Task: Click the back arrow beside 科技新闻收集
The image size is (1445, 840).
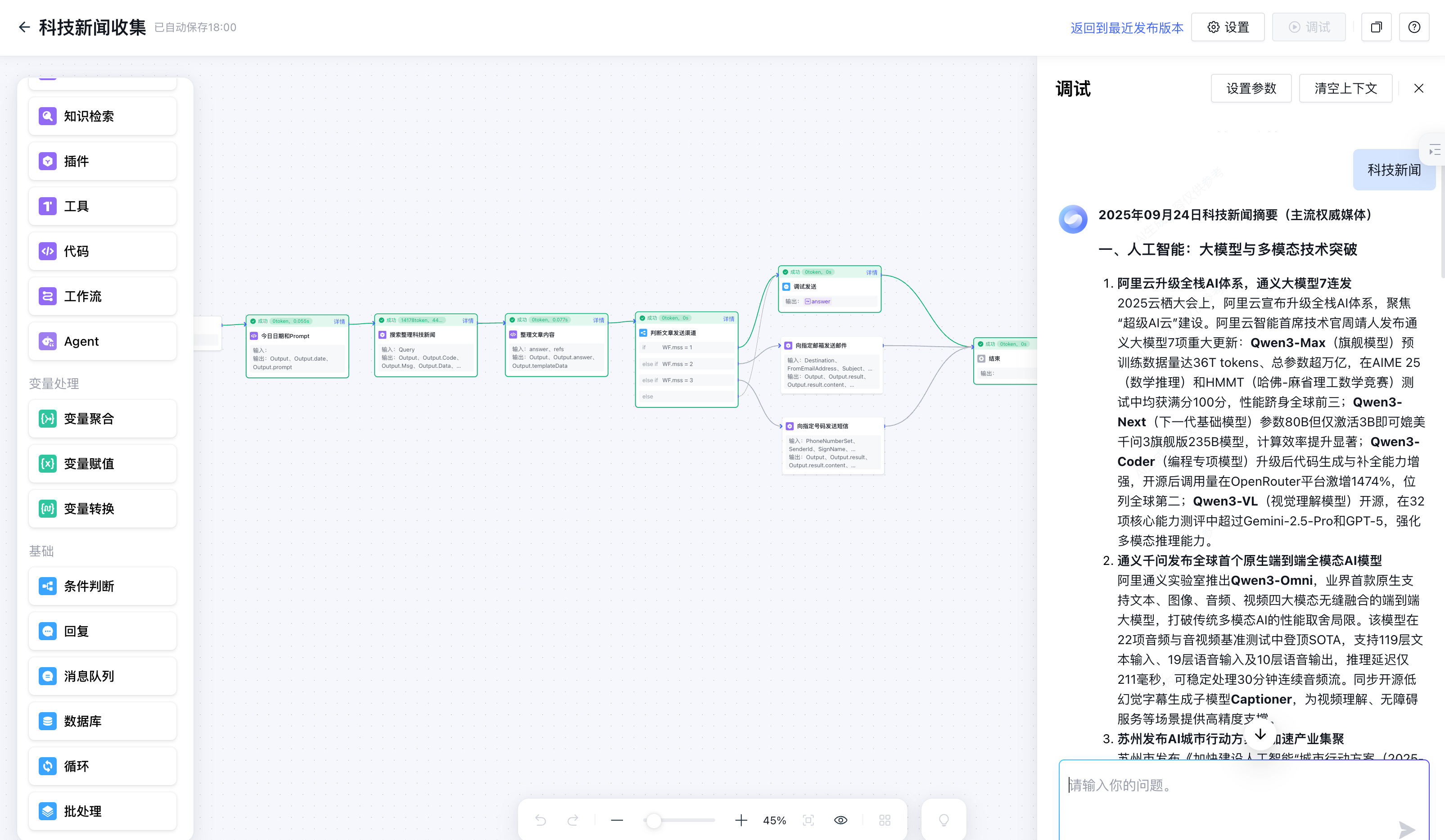Action: [x=24, y=27]
